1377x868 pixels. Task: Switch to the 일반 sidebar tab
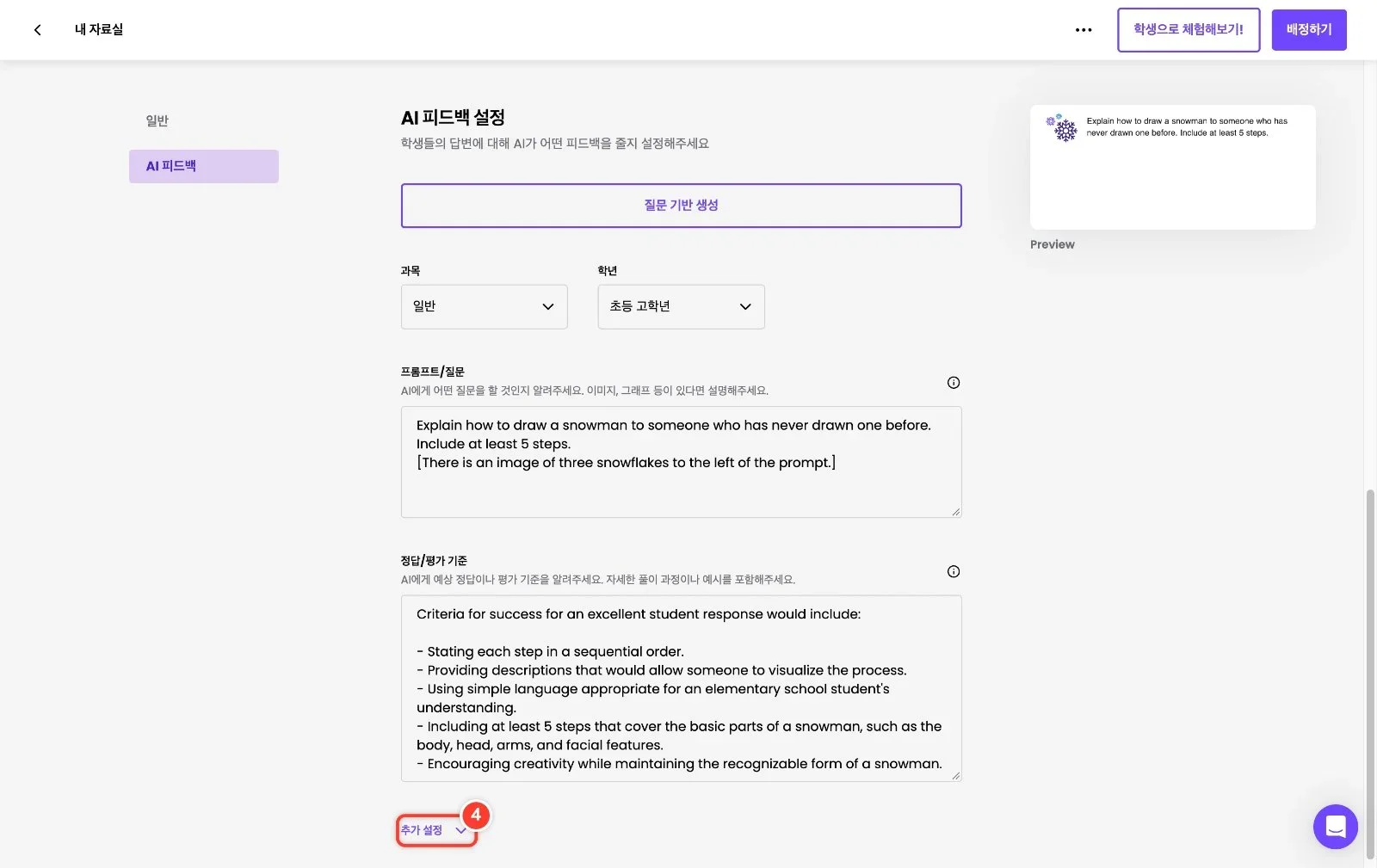tap(157, 120)
